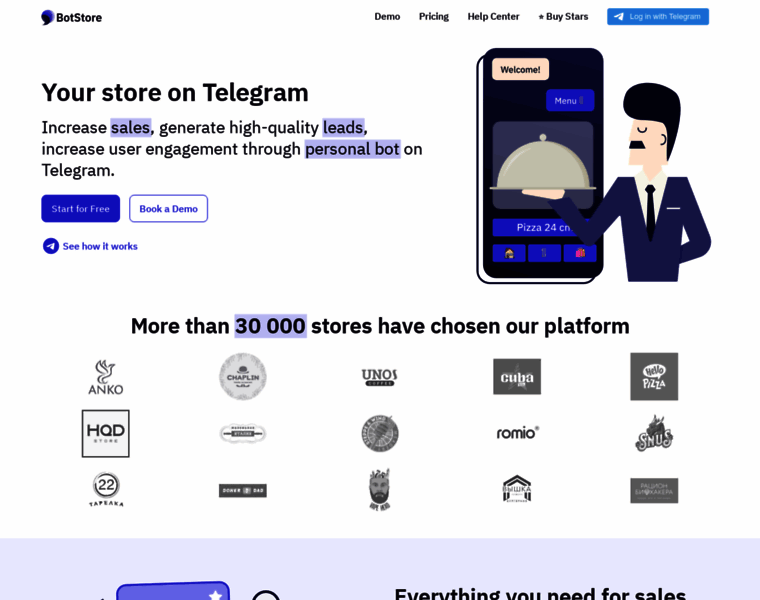Select the ANKO store logo
760x600 pixels.
[x=106, y=377]
